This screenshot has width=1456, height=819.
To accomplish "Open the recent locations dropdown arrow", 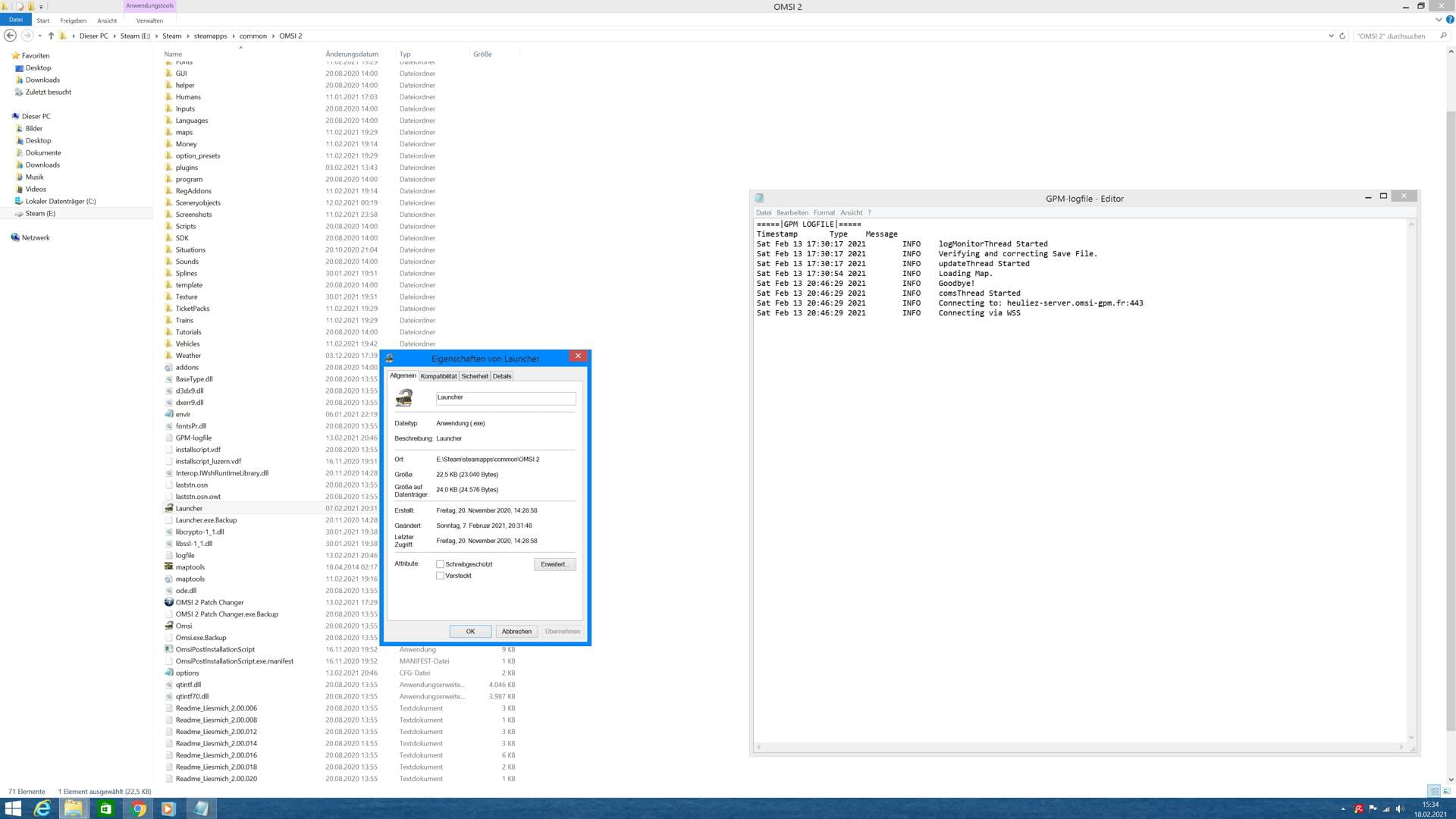I will coord(39,36).
